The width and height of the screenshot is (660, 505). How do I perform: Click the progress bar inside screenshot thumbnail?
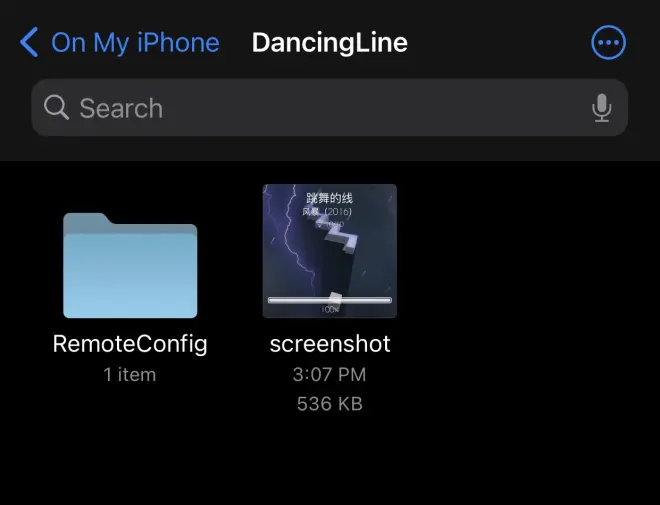(x=330, y=299)
